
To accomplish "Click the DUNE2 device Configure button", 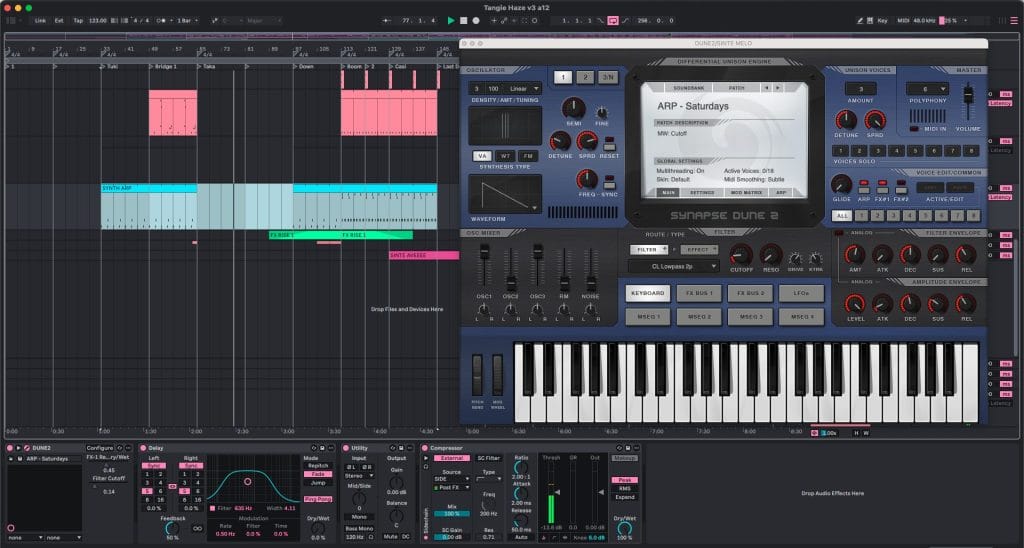I will pyautogui.click(x=100, y=448).
